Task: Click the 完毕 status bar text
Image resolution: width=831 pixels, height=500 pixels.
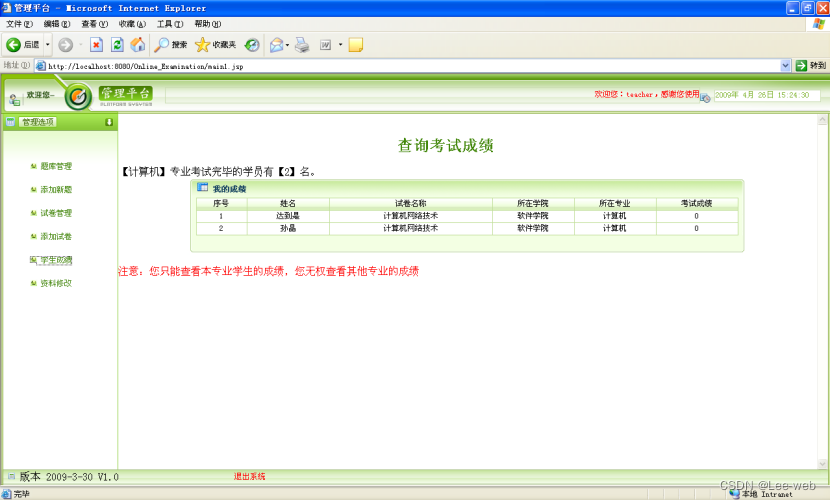Action: click(22, 494)
